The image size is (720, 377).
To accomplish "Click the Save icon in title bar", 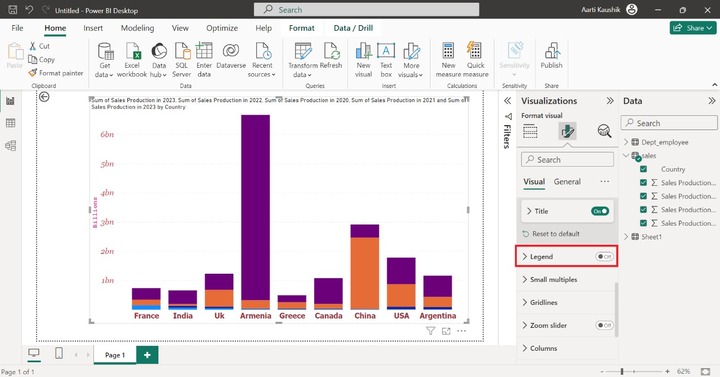I will tap(13, 10).
